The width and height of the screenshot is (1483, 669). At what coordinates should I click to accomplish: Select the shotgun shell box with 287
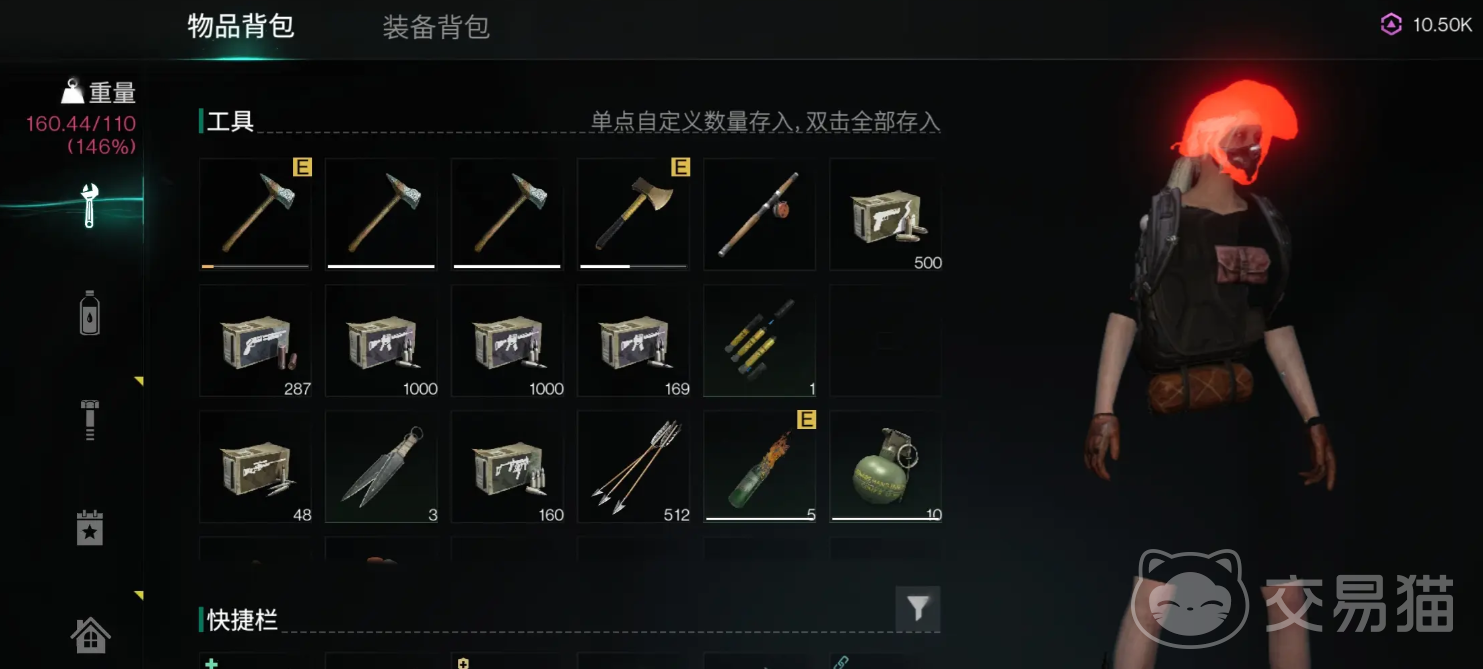(255, 340)
